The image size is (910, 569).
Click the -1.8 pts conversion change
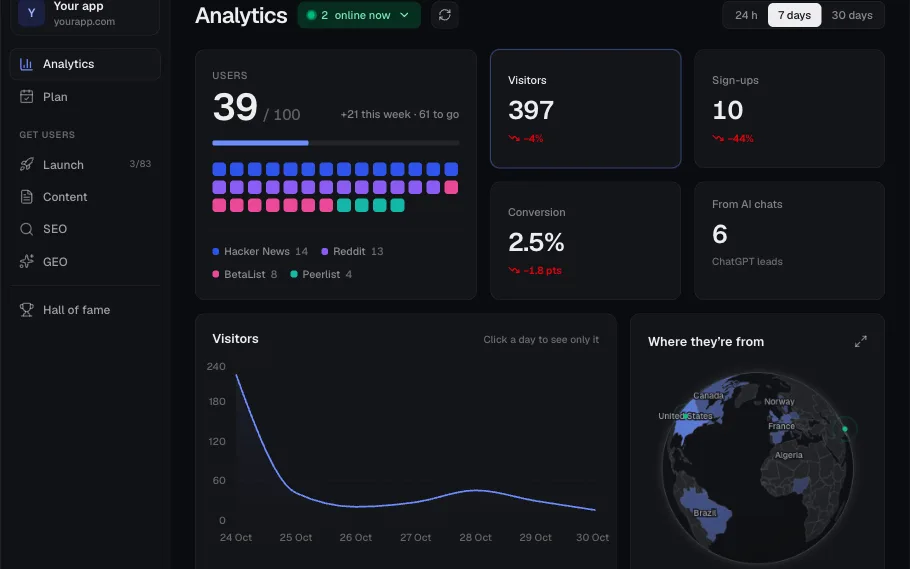click(542, 270)
